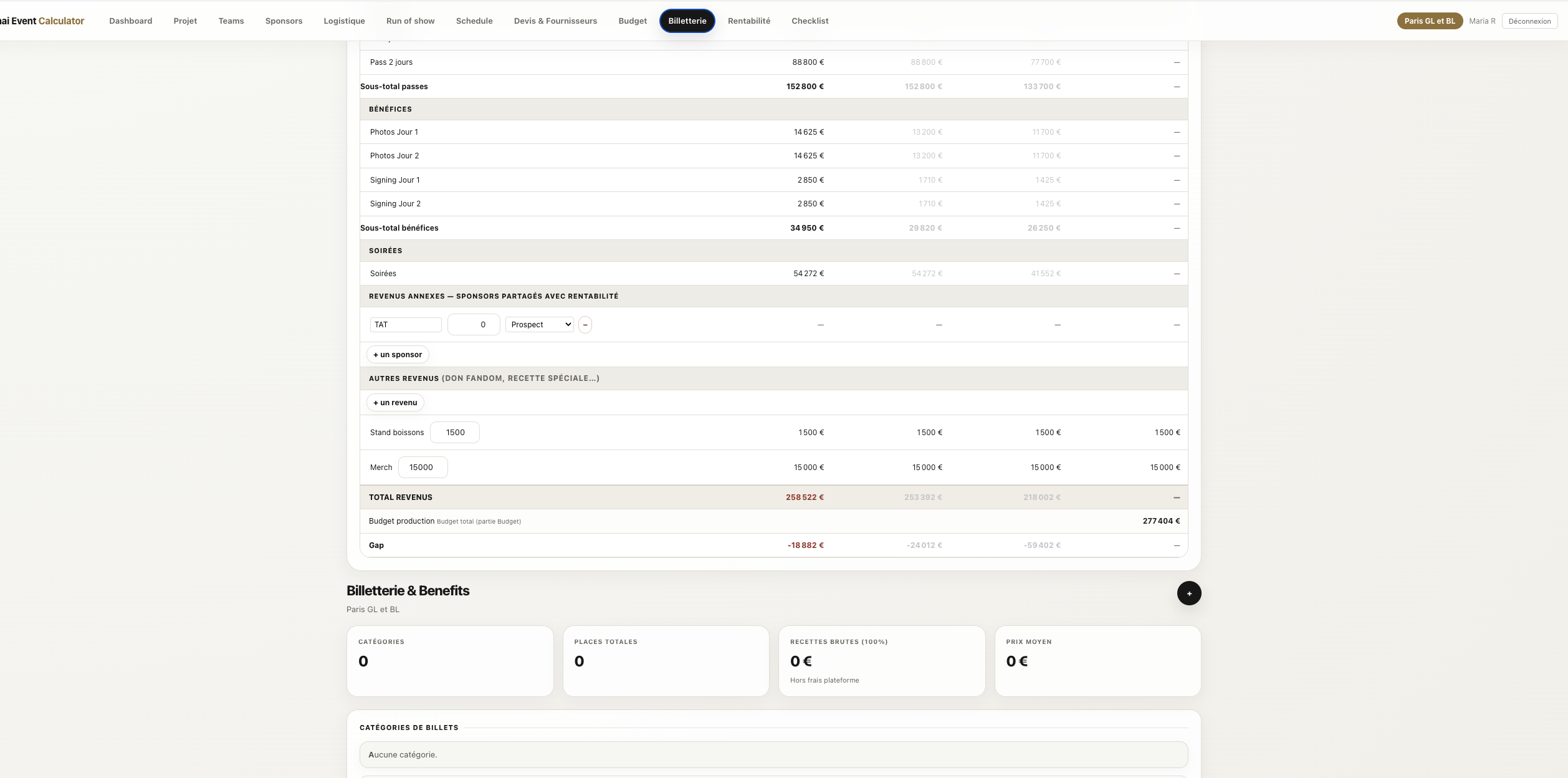Click the Prix moyen summary card

click(x=1097, y=661)
